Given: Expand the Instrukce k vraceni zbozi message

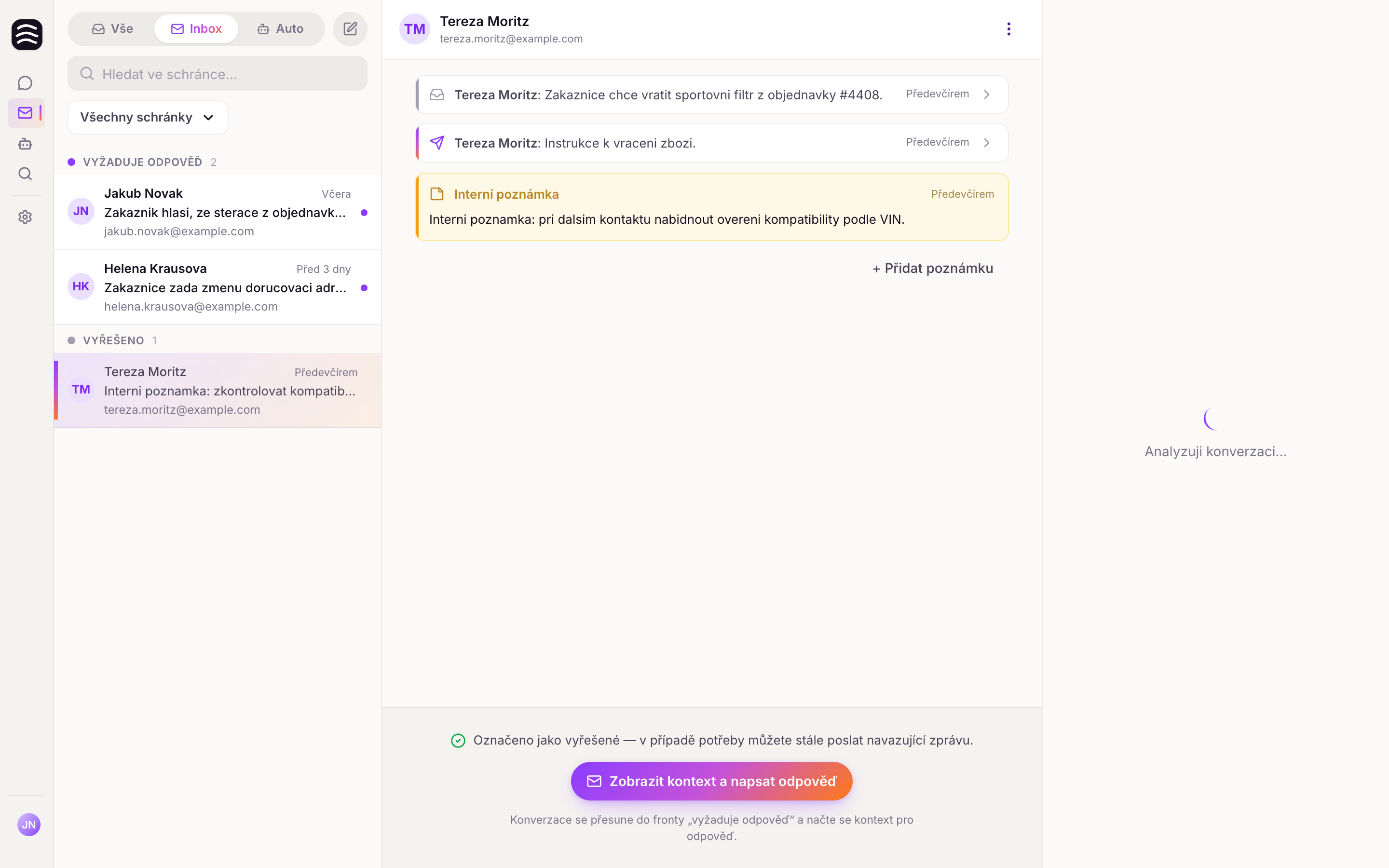Looking at the screenshot, I should [x=712, y=143].
